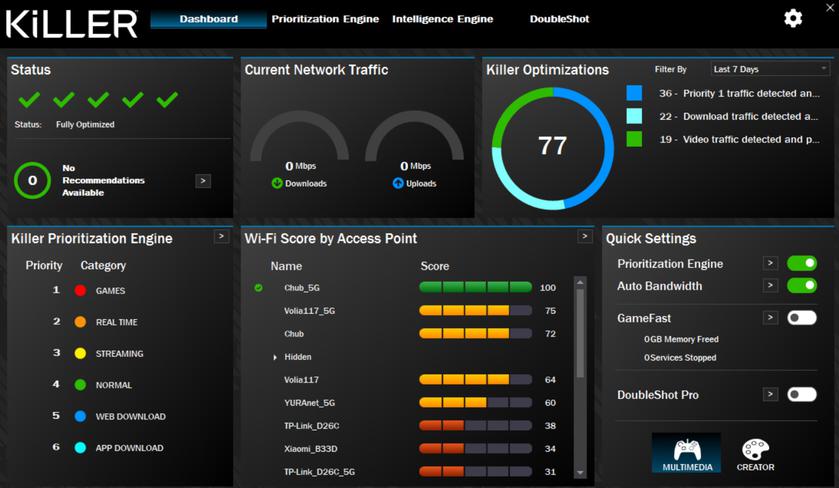Turn on DoubleShot Pro switch

click(x=801, y=395)
